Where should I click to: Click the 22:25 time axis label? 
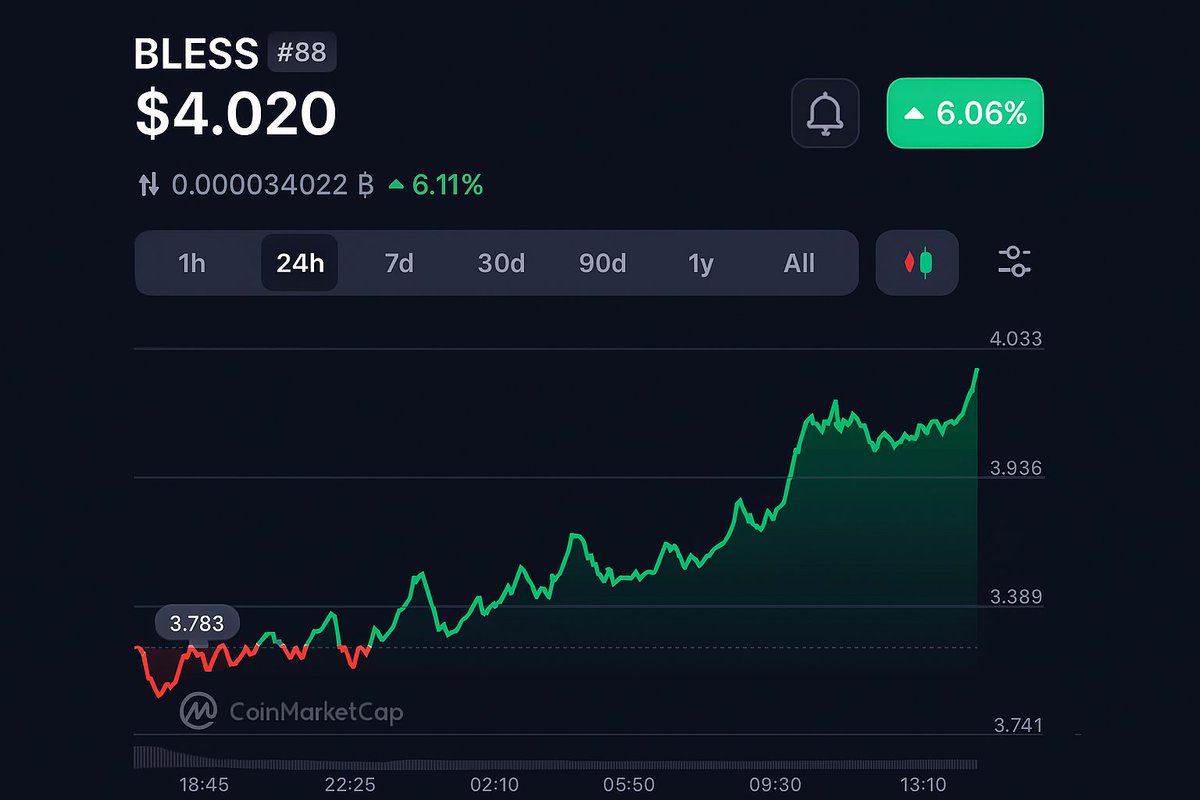pos(350,785)
